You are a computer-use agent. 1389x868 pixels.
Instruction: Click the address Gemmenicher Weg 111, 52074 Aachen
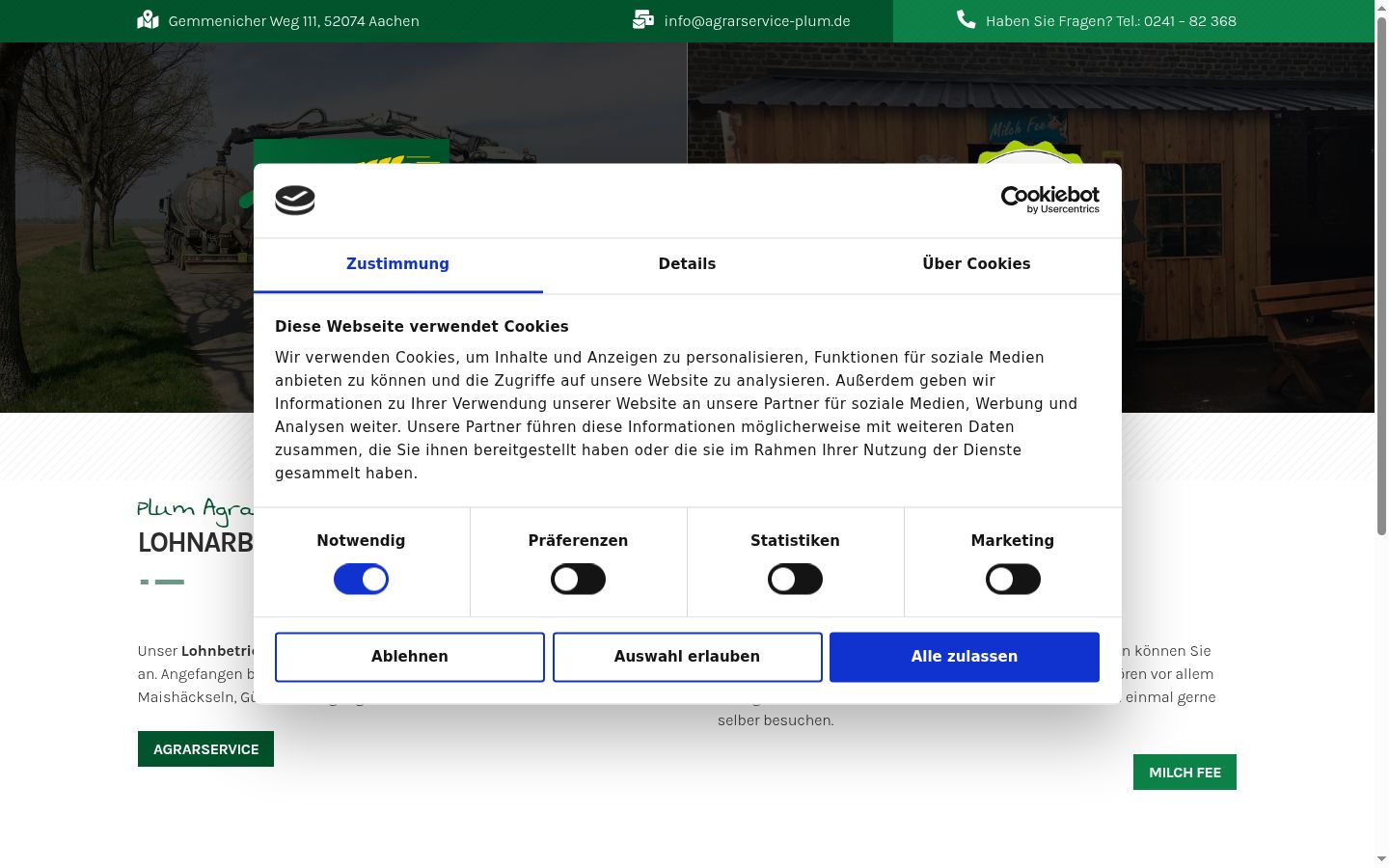tap(293, 21)
